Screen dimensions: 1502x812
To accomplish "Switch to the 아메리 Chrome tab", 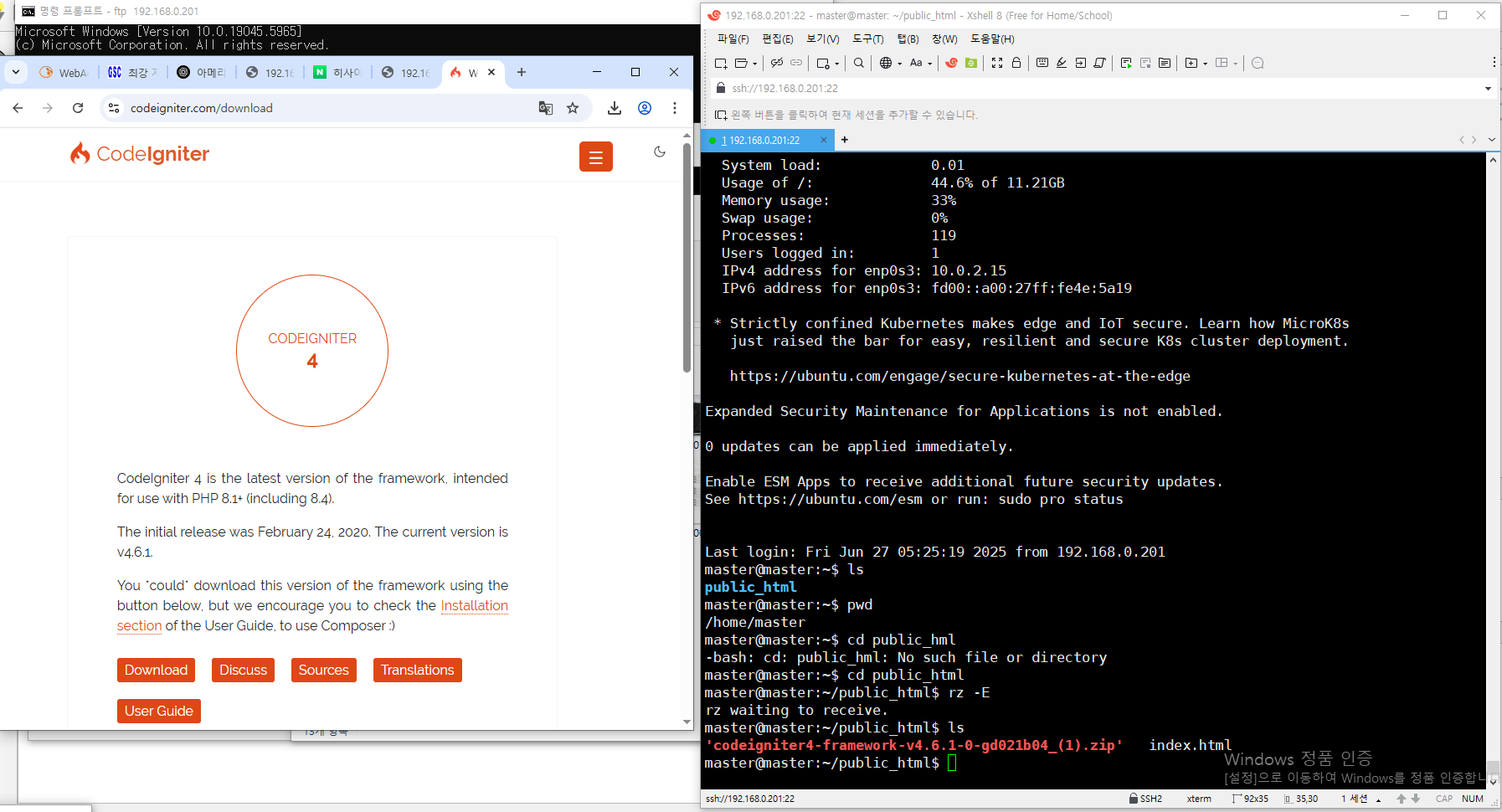I will pos(201,73).
